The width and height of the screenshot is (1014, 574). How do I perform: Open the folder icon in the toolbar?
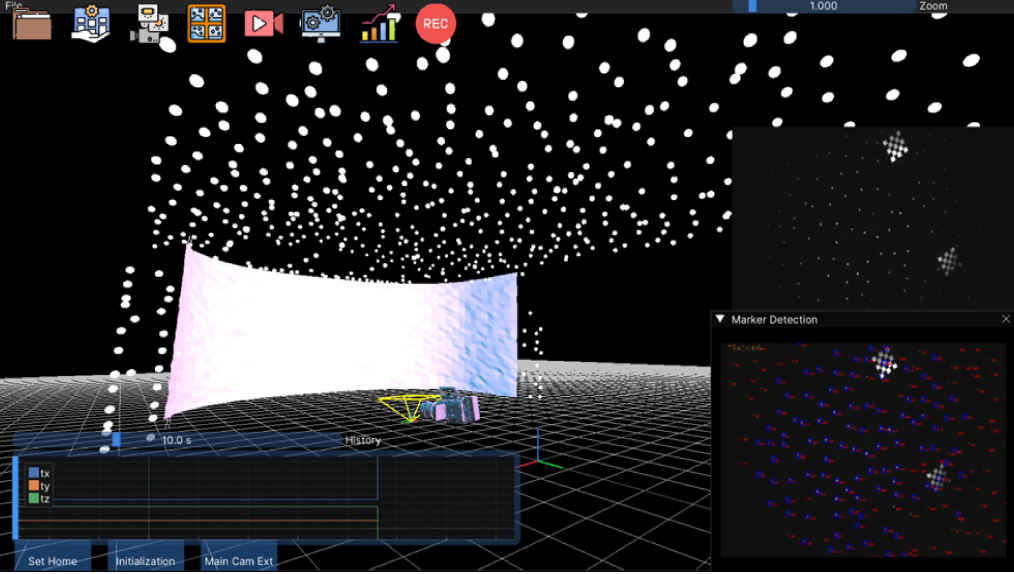point(32,24)
